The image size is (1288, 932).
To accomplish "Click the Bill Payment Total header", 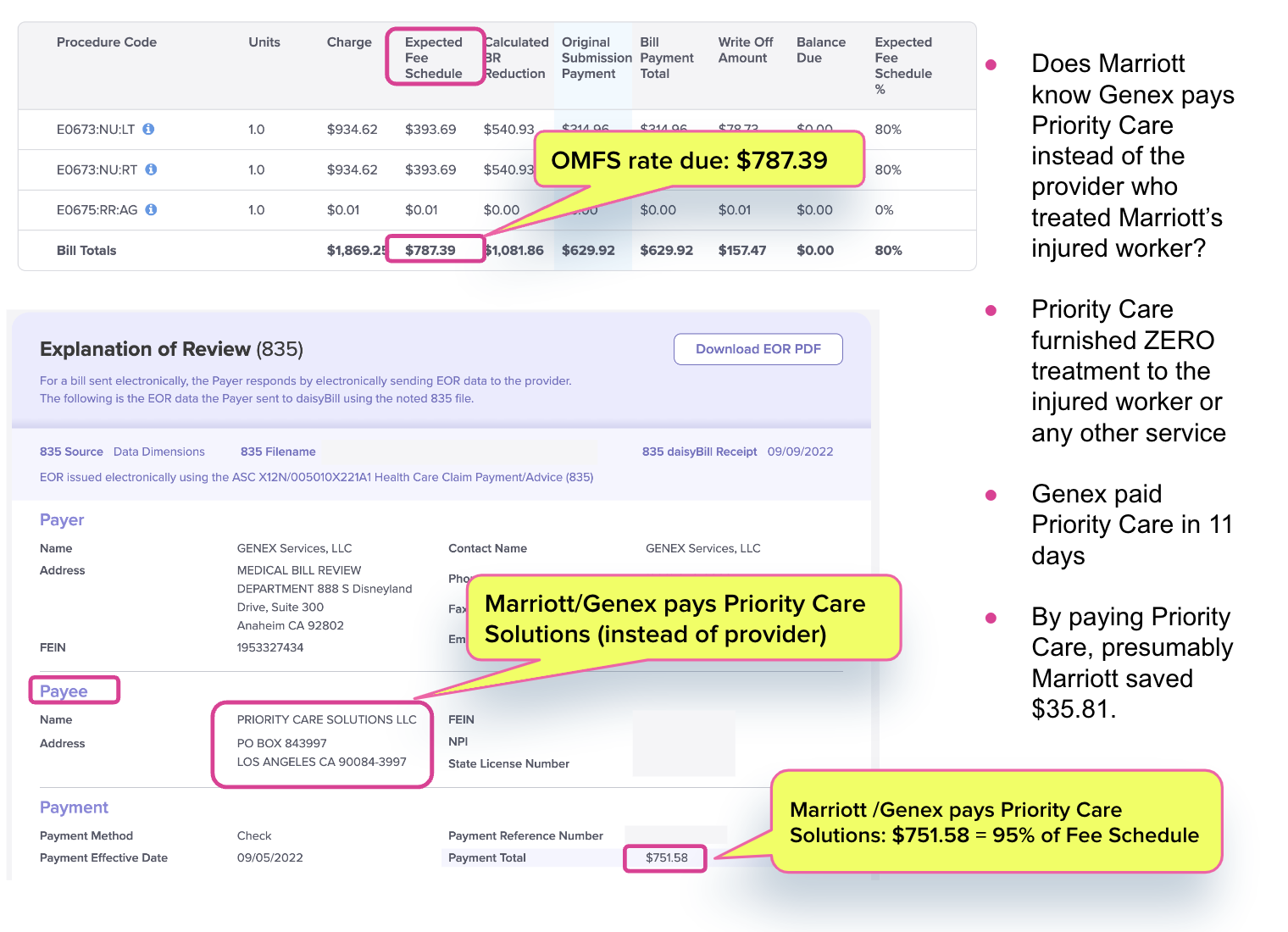I will [x=667, y=58].
